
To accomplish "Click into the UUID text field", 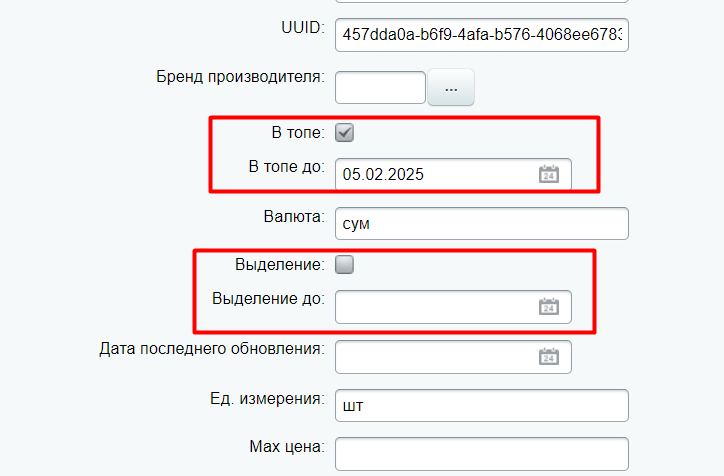I will [x=482, y=35].
